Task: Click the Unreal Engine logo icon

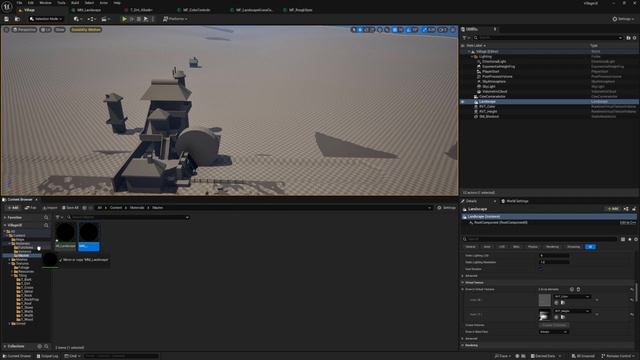Action: coord(7,6)
